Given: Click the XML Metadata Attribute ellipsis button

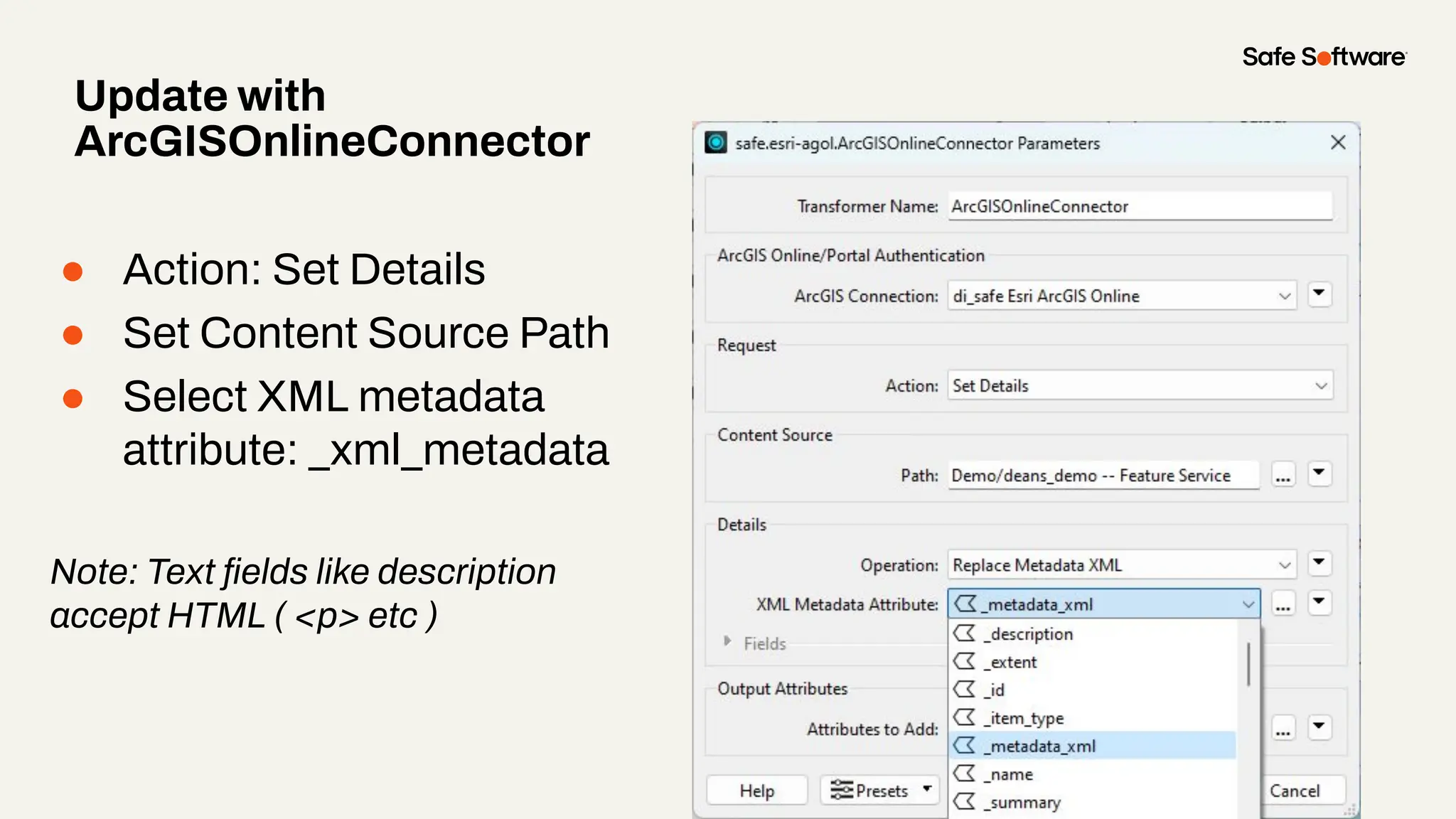Looking at the screenshot, I should point(1283,604).
